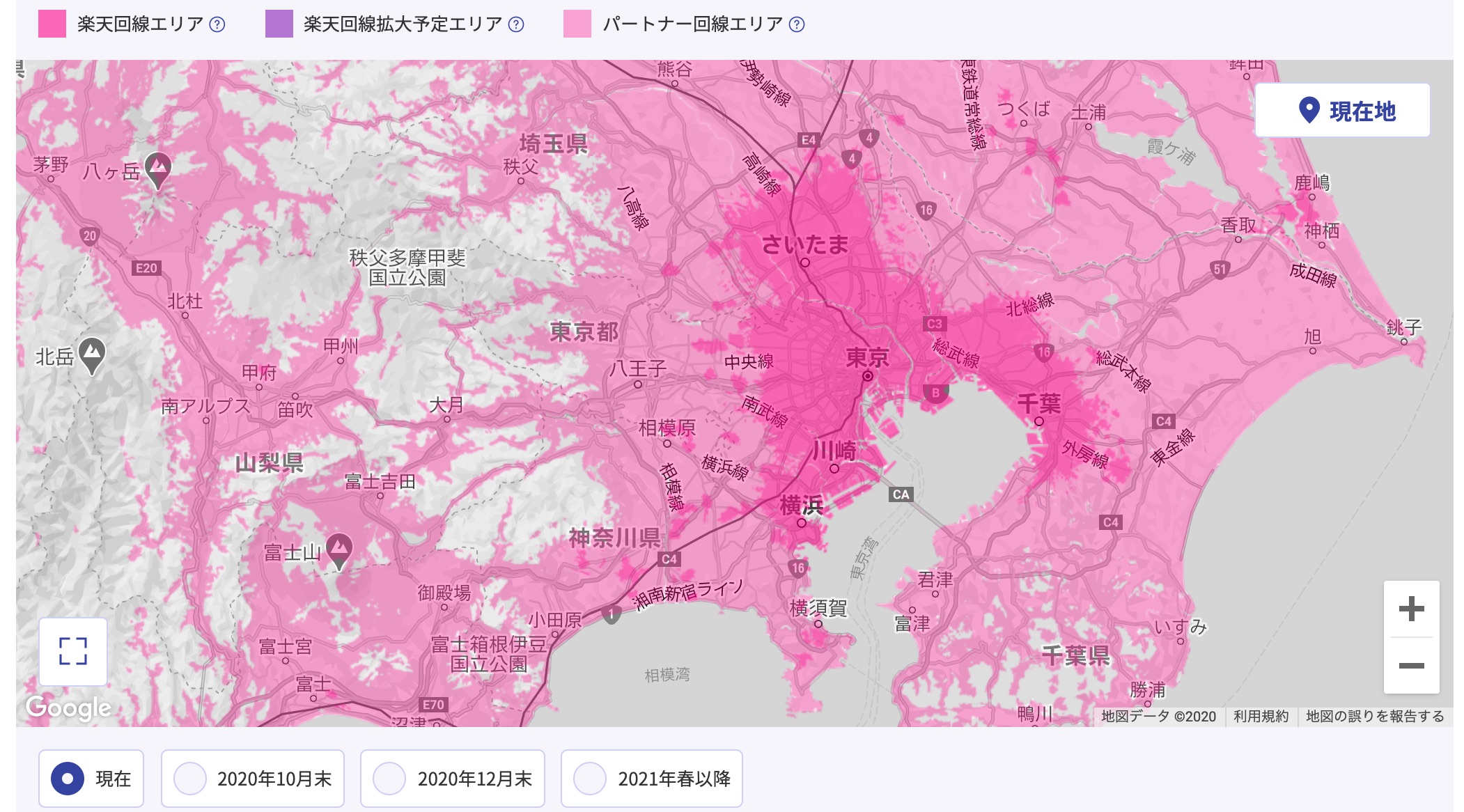
Task: Click the help icon beside パートナー回線エリア
Action: click(x=797, y=24)
